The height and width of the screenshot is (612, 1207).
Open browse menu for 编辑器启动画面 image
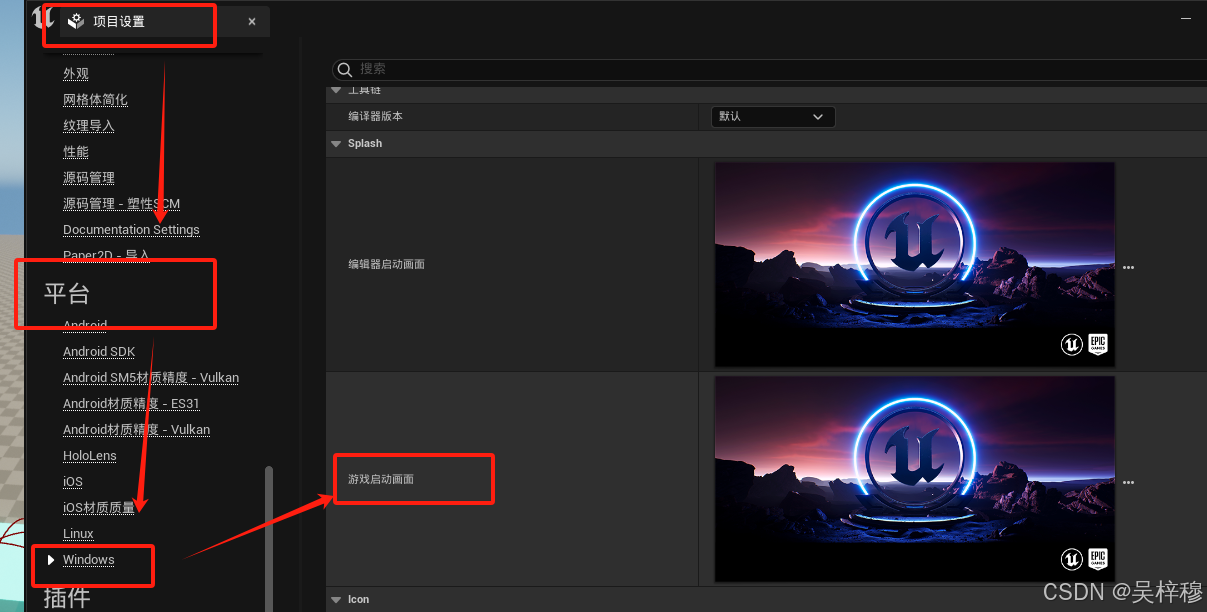pos(1128,268)
